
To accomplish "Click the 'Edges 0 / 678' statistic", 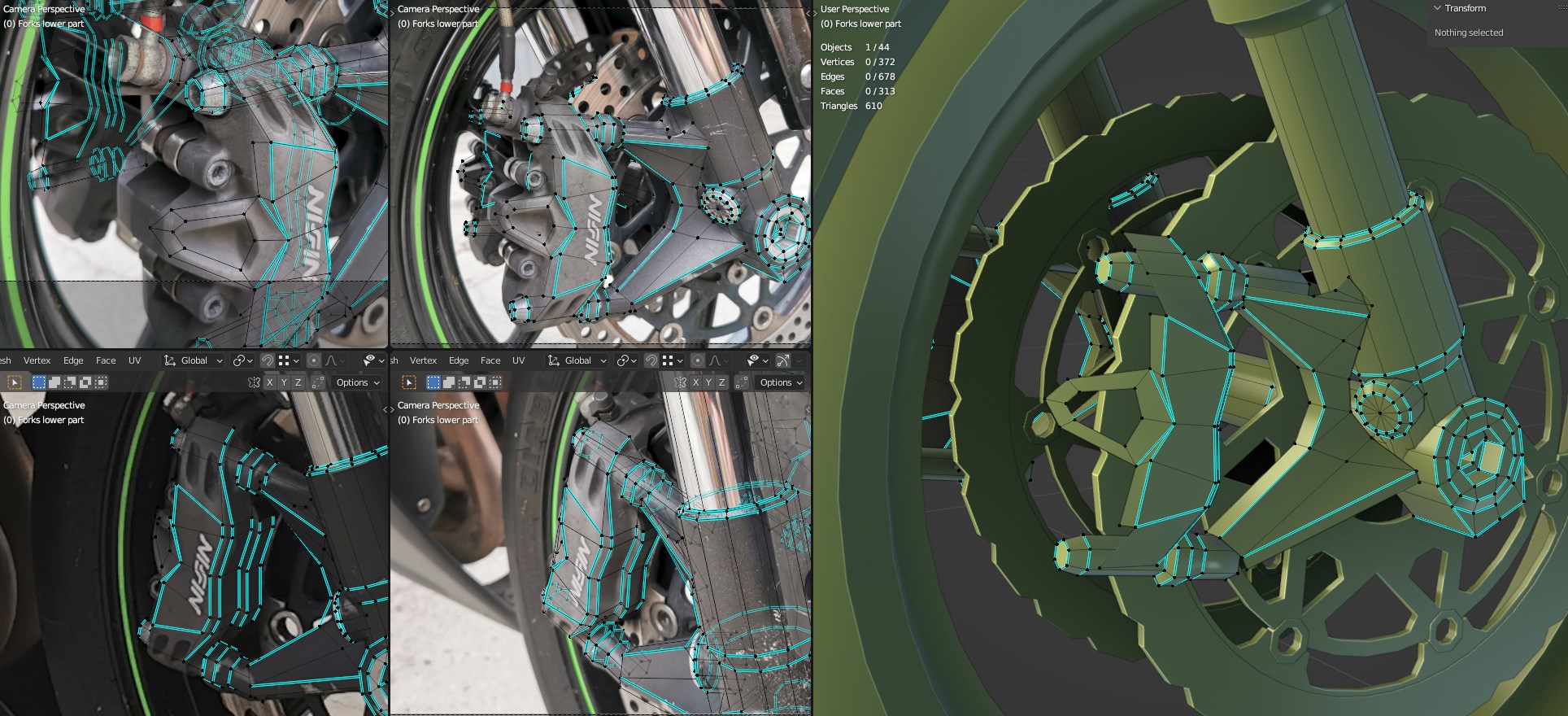I will (x=857, y=76).
